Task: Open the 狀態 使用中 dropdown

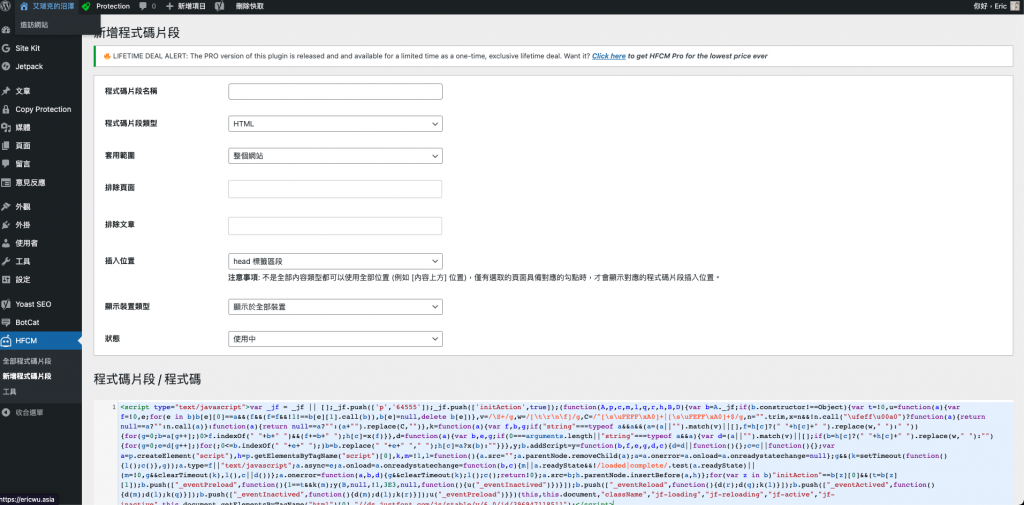Action: click(335, 339)
